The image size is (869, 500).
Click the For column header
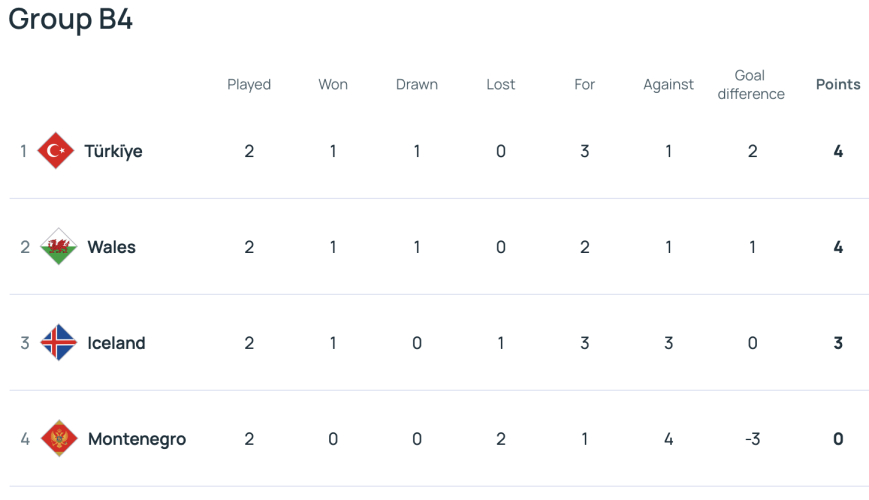[584, 84]
